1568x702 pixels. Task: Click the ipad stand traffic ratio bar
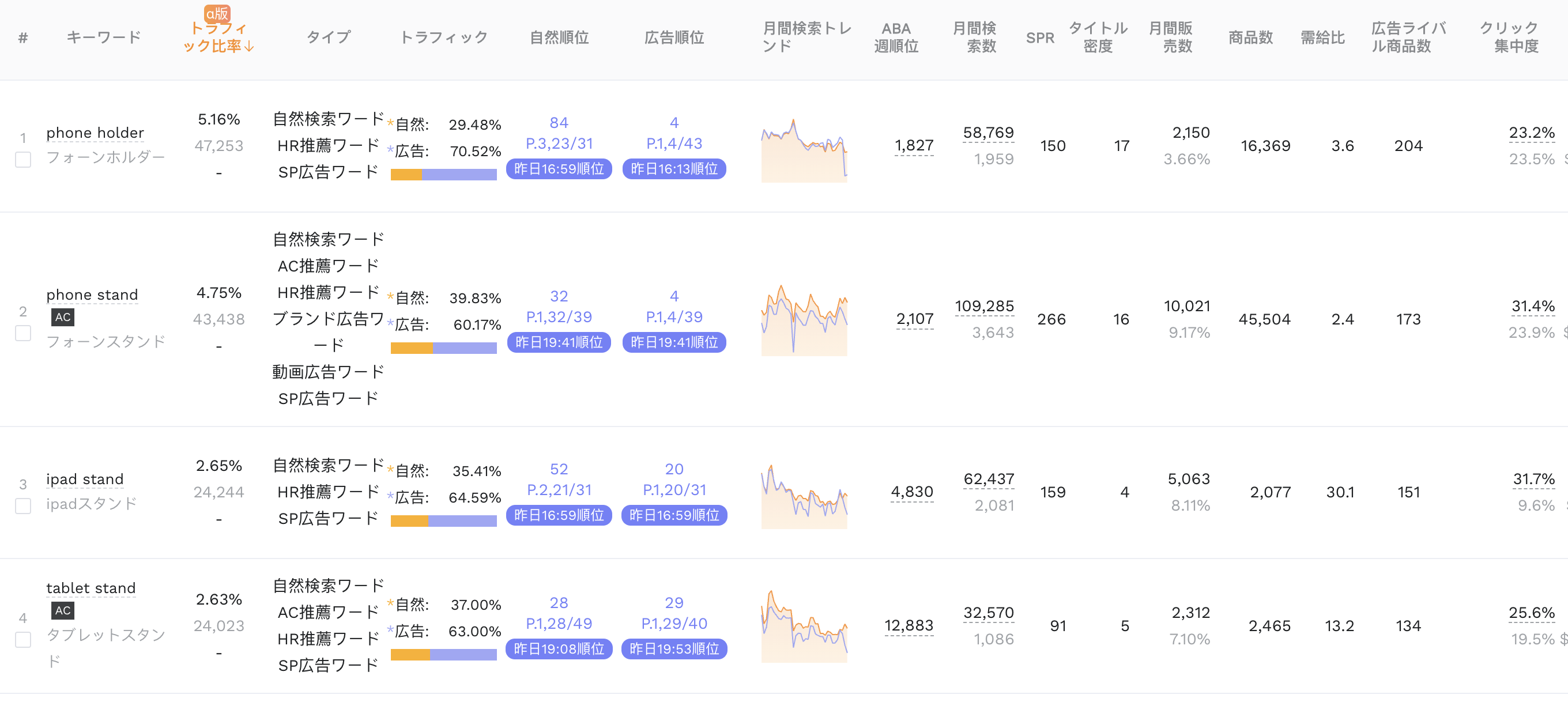pyautogui.click(x=444, y=522)
